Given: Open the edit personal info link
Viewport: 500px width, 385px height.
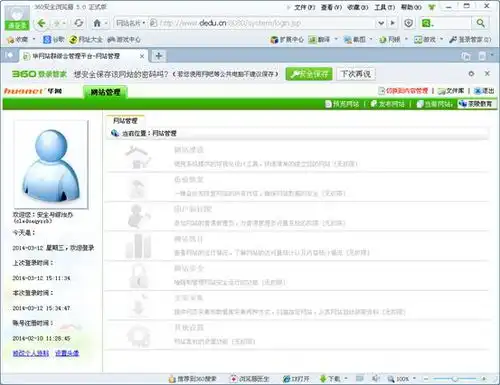Looking at the screenshot, I should [31, 353].
